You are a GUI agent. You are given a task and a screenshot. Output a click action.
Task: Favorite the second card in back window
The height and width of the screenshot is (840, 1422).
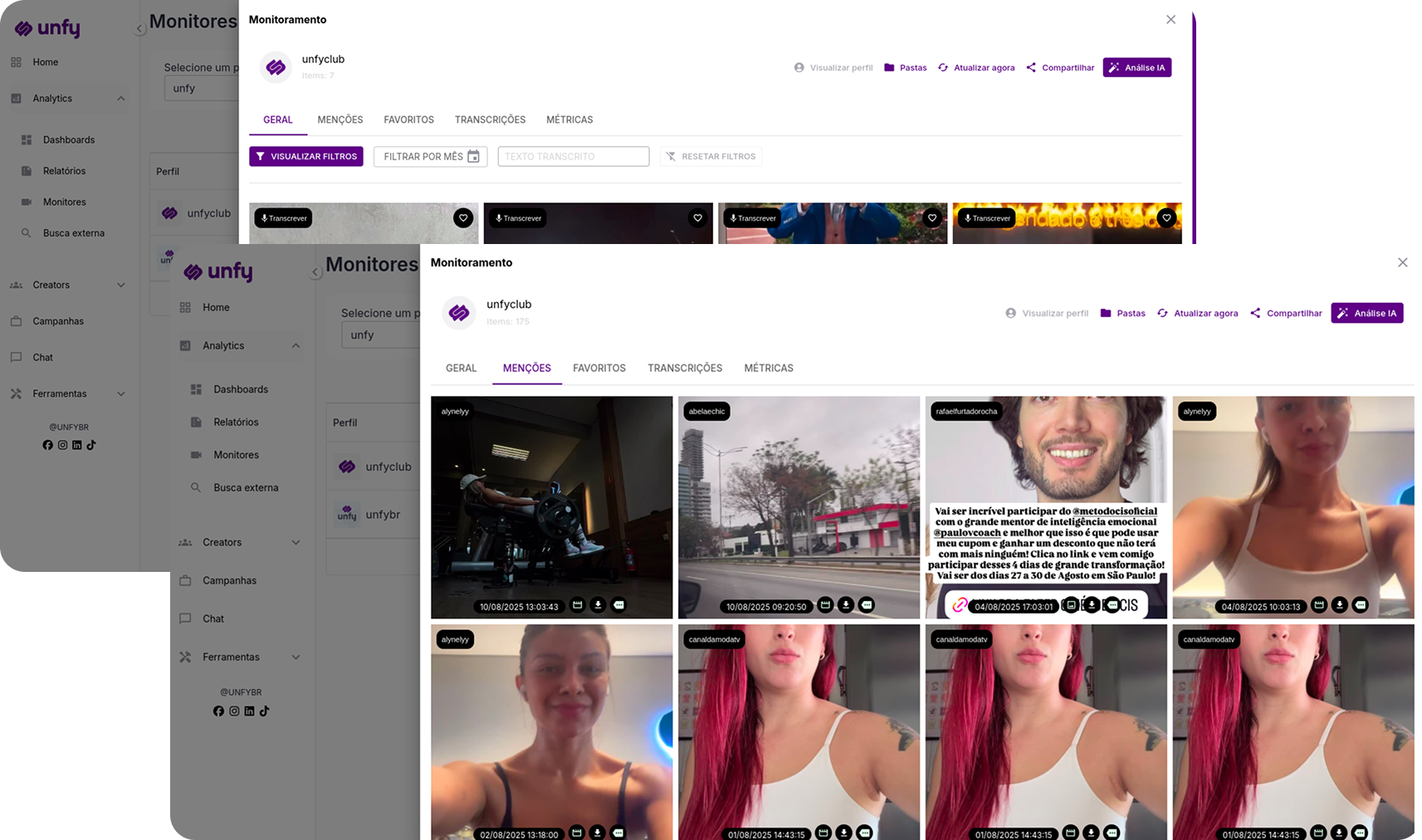coord(697,218)
